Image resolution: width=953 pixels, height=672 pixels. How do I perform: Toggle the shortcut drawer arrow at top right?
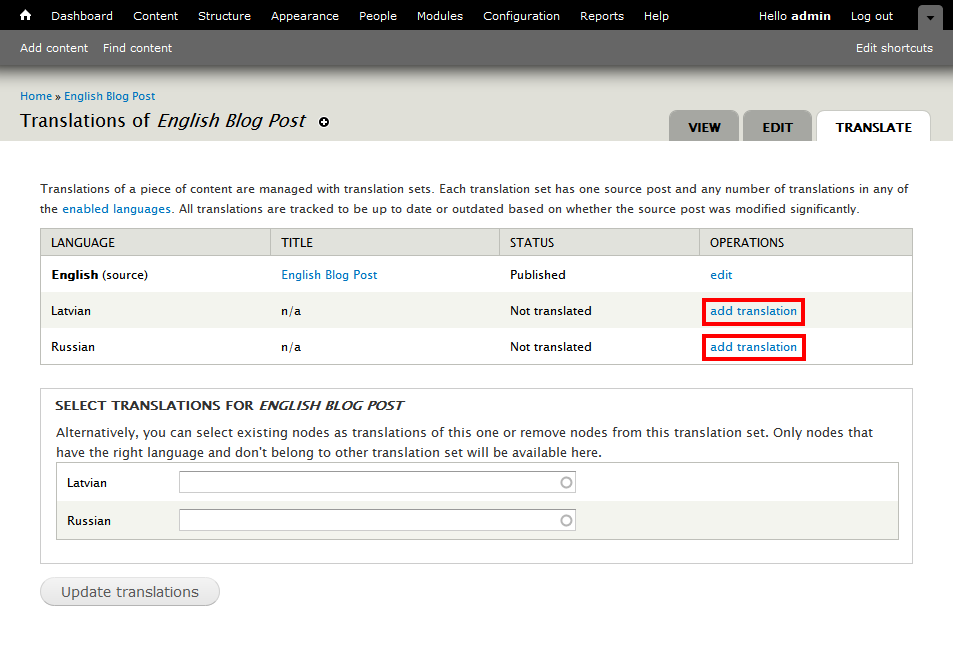[929, 17]
